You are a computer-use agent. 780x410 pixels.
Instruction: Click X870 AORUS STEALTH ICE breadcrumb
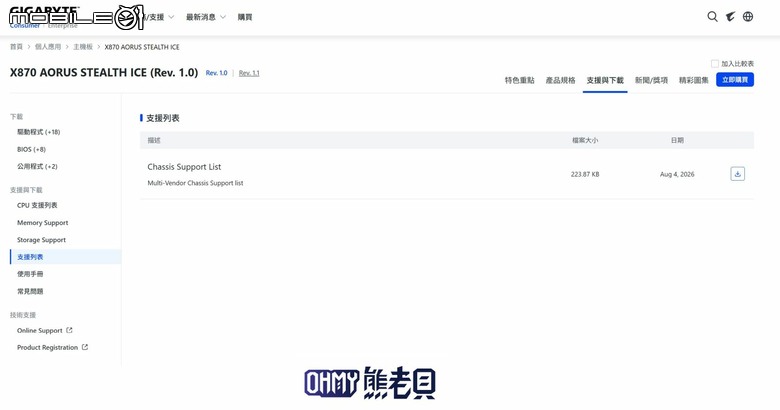tap(142, 47)
